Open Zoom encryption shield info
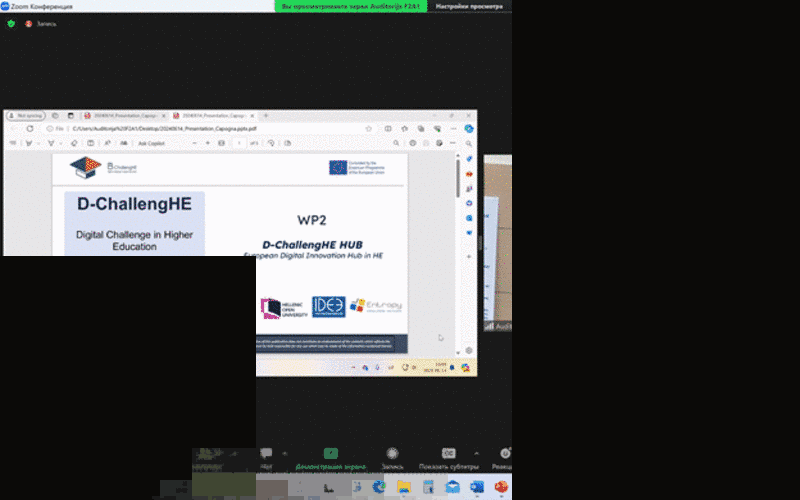The height and width of the screenshot is (500, 800). click(x=11, y=23)
